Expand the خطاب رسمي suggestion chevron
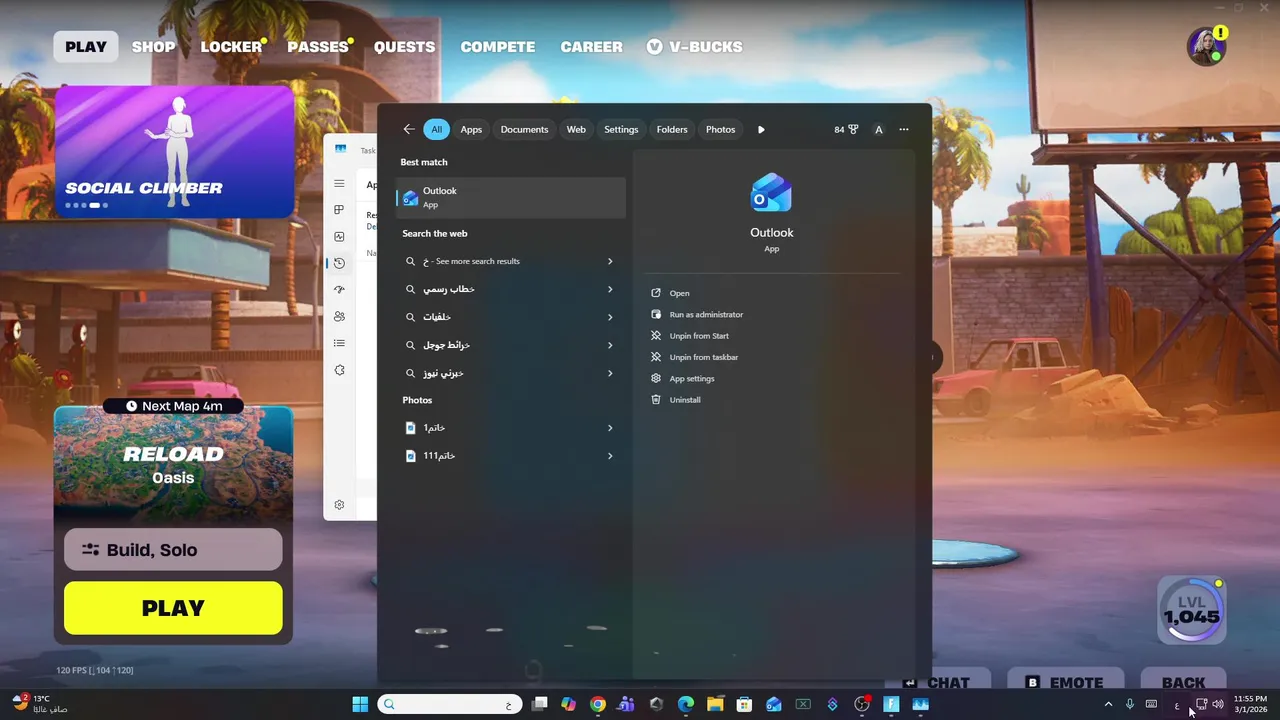 coord(610,289)
